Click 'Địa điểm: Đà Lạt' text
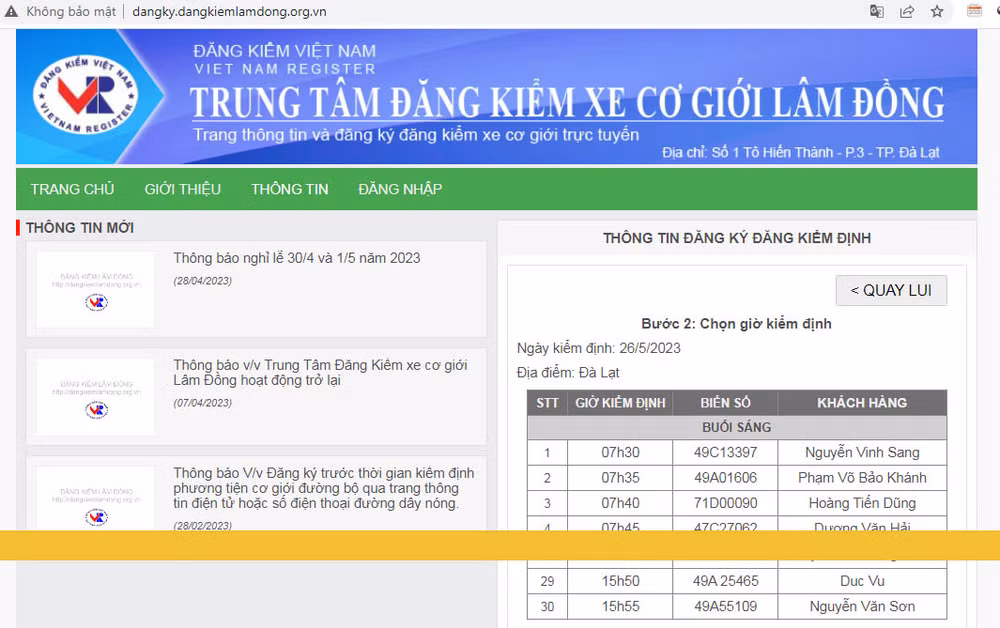The image size is (1000, 628). (568, 372)
